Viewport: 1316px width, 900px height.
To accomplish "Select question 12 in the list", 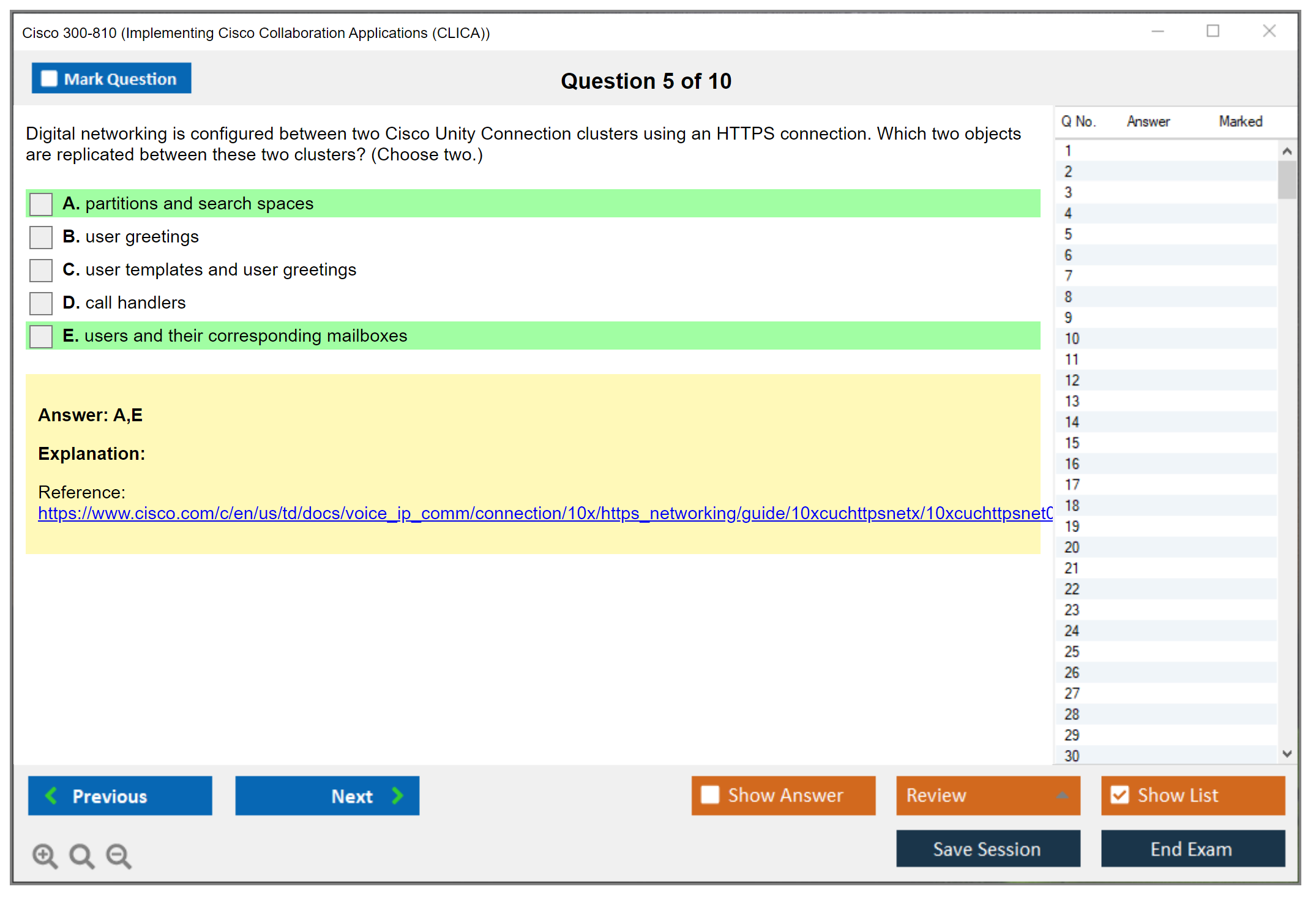I will (1072, 380).
